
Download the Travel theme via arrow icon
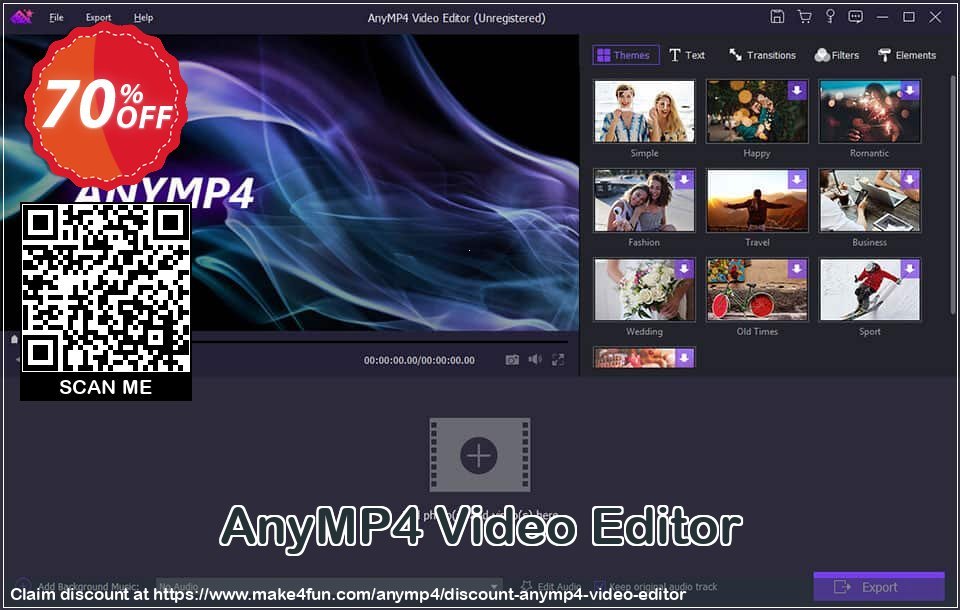point(797,180)
